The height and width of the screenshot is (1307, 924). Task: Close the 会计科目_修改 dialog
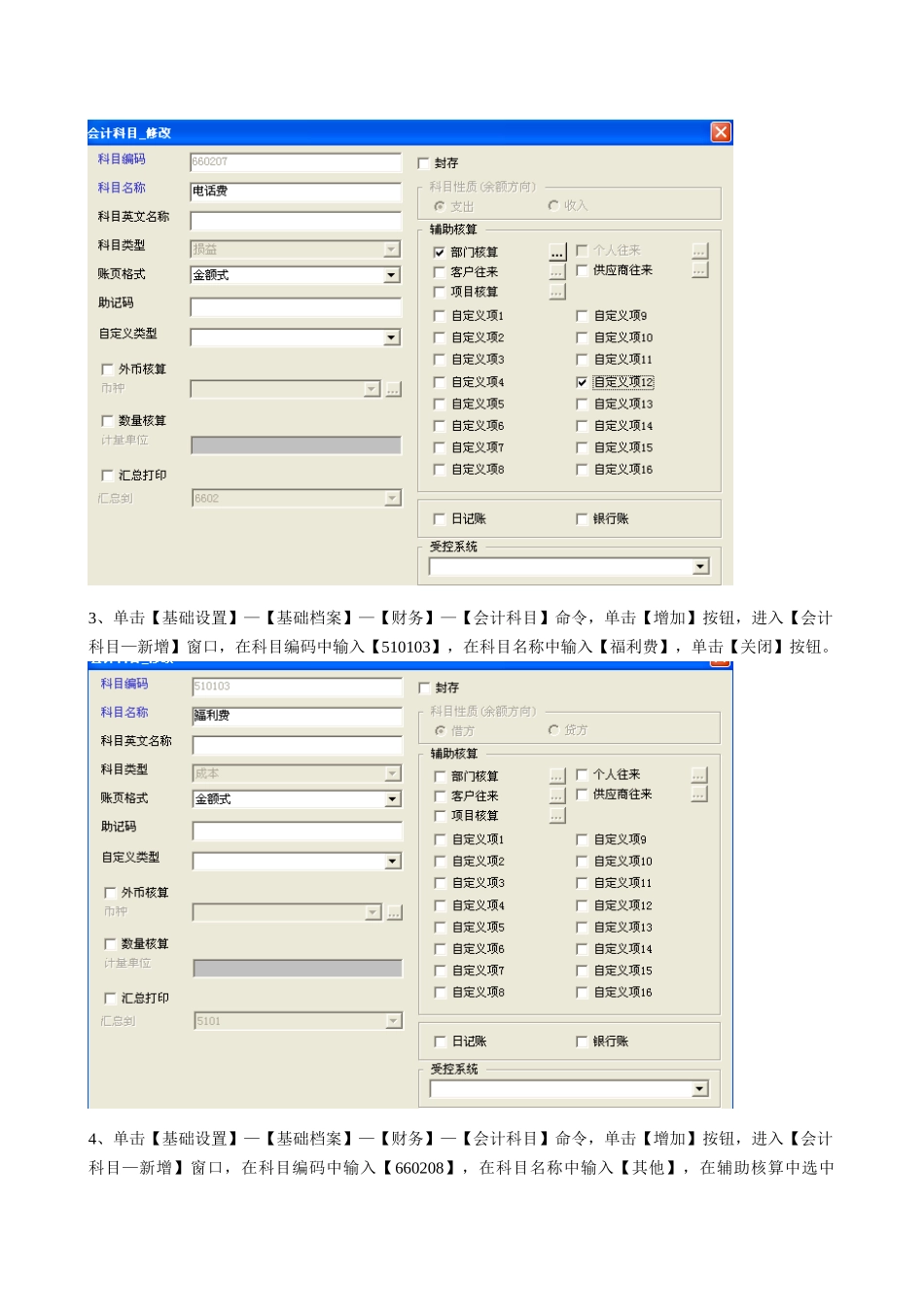pyautogui.click(x=721, y=132)
